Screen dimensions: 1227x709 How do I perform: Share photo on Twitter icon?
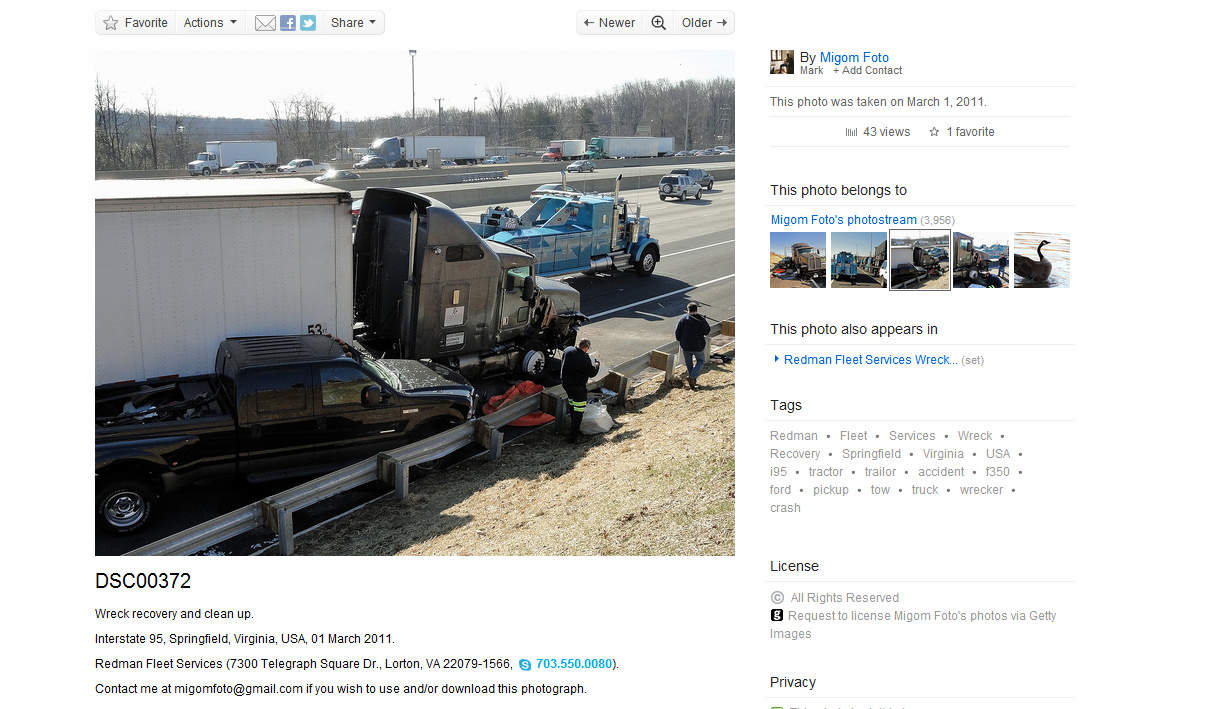tap(308, 23)
